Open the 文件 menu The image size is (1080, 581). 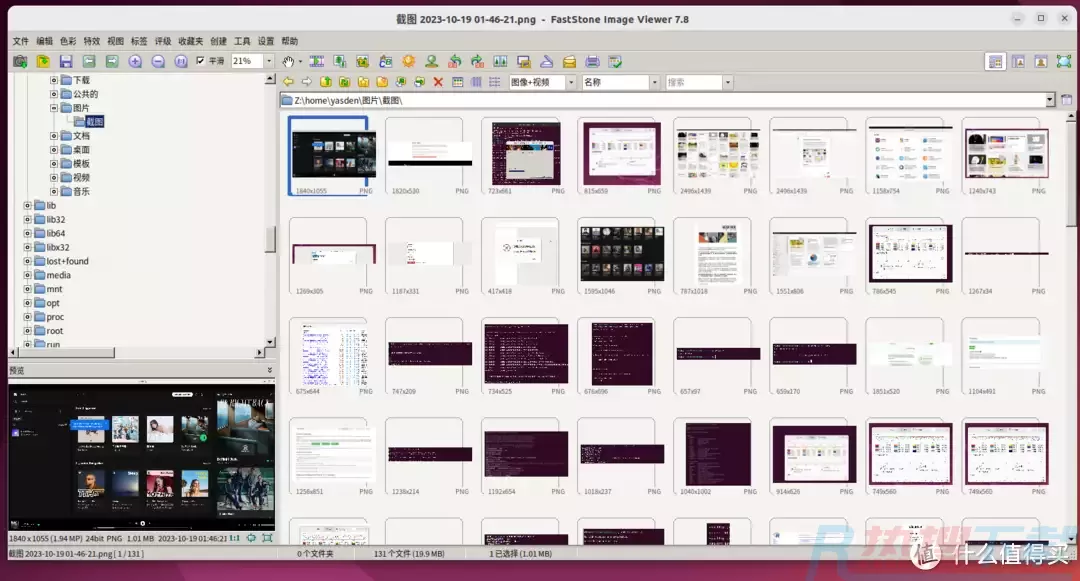pos(20,41)
